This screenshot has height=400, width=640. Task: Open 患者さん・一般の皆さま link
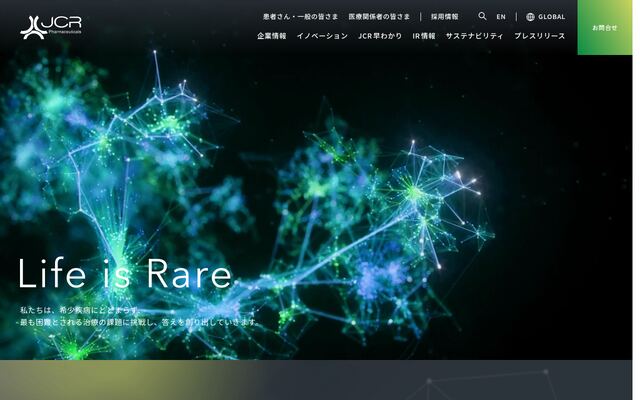tap(300, 17)
